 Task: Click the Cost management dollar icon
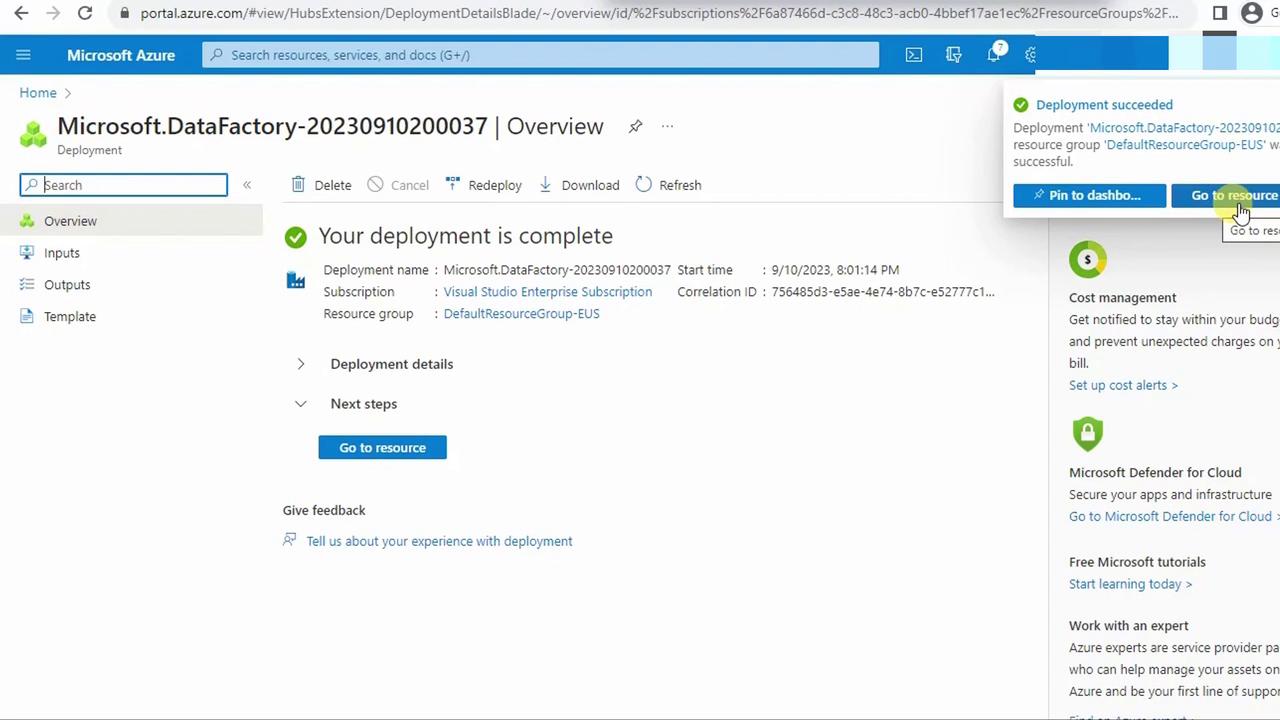(x=1087, y=260)
